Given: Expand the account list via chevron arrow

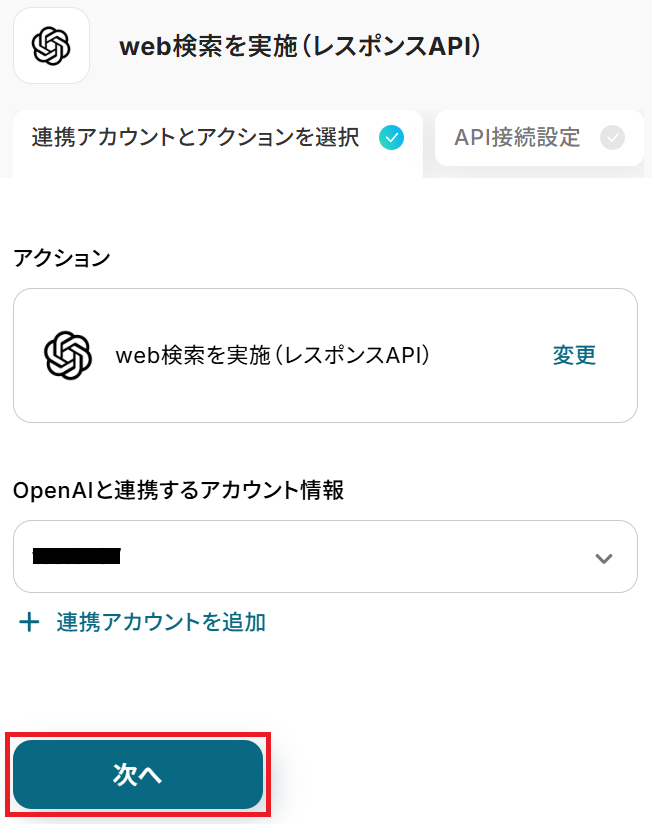Looking at the screenshot, I should click(x=603, y=558).
